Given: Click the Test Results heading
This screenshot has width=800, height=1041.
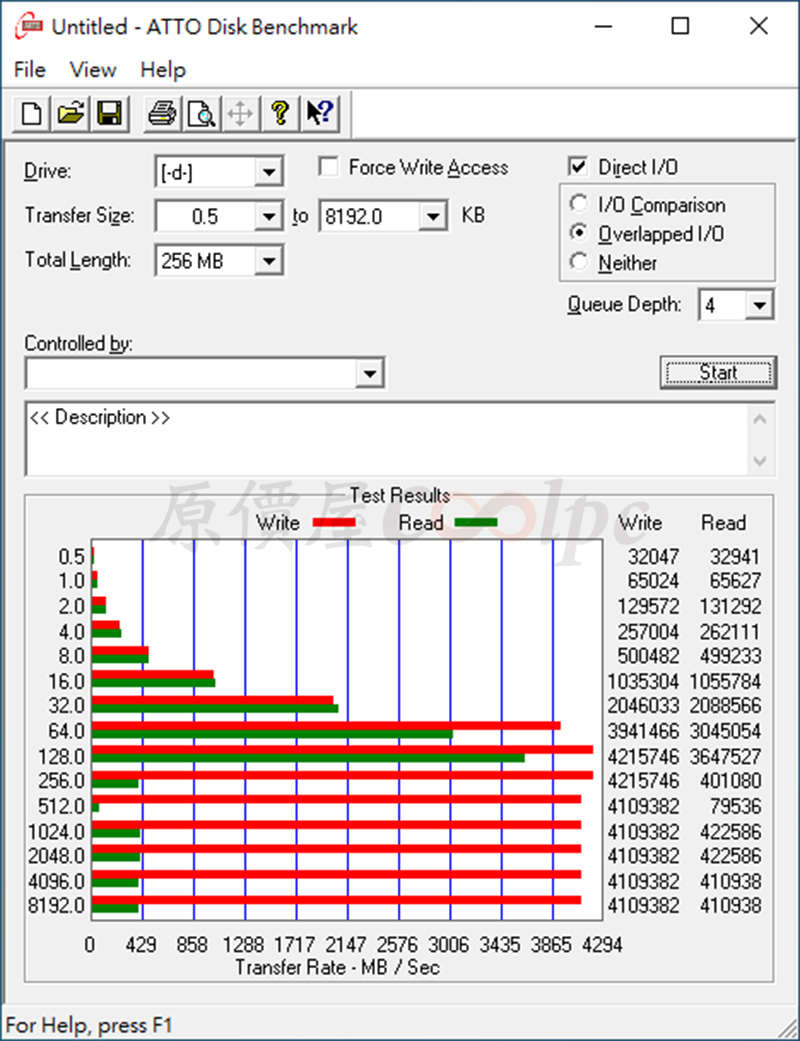Looking at the screenshot, I should 400,495.
